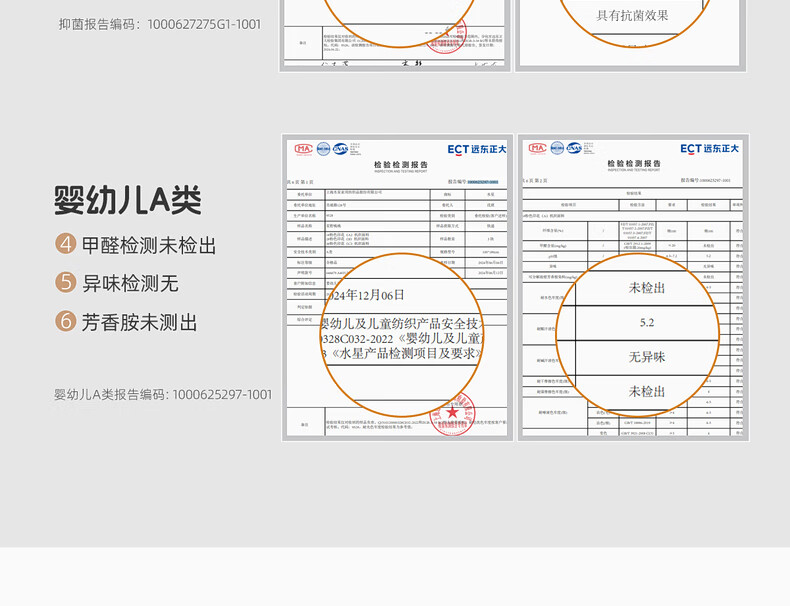Click the red MA logo on left report
This screenshot has width=790, height=606.
(x=304, y=149)
